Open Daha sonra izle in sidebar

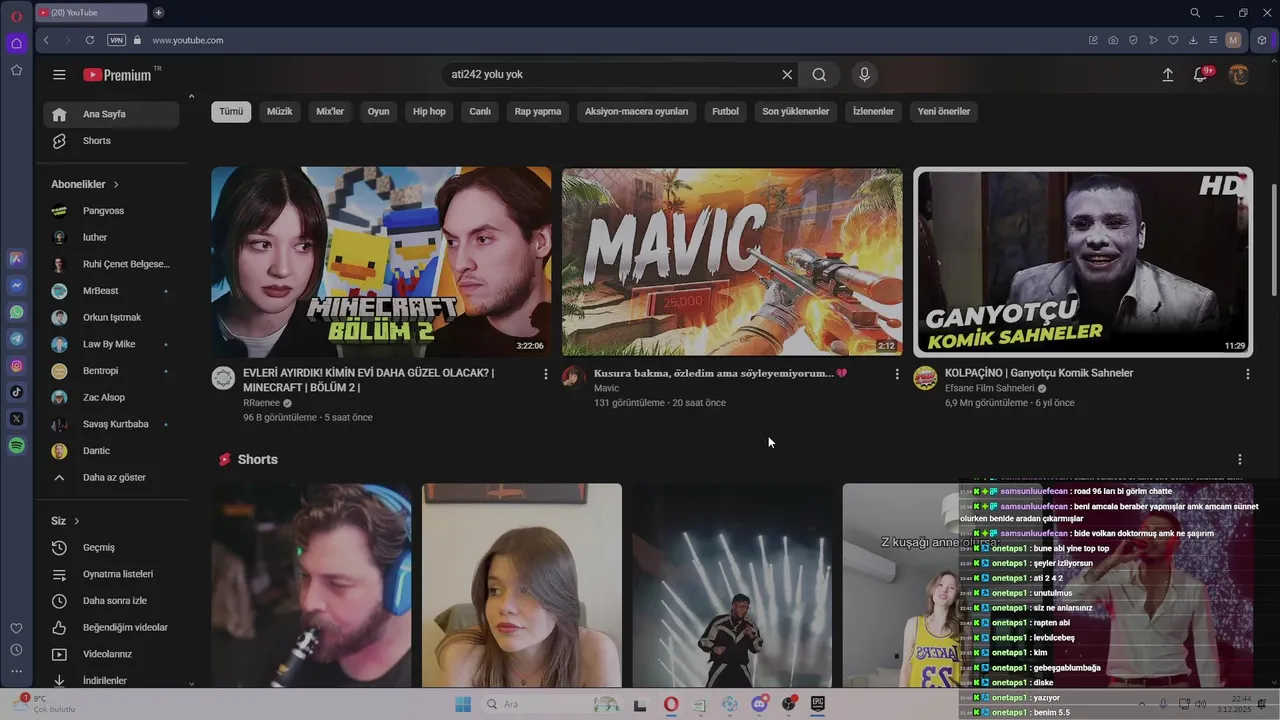111,601
